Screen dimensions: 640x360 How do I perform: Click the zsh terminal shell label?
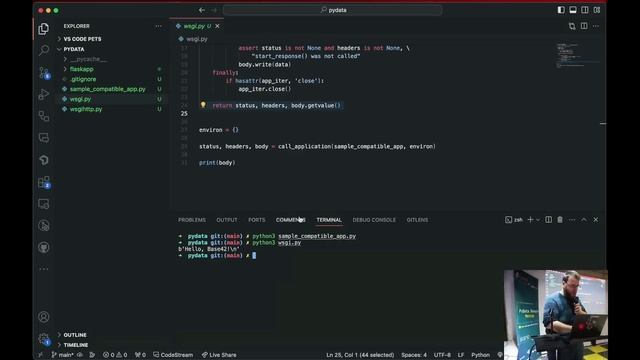(x=514, y=220)
